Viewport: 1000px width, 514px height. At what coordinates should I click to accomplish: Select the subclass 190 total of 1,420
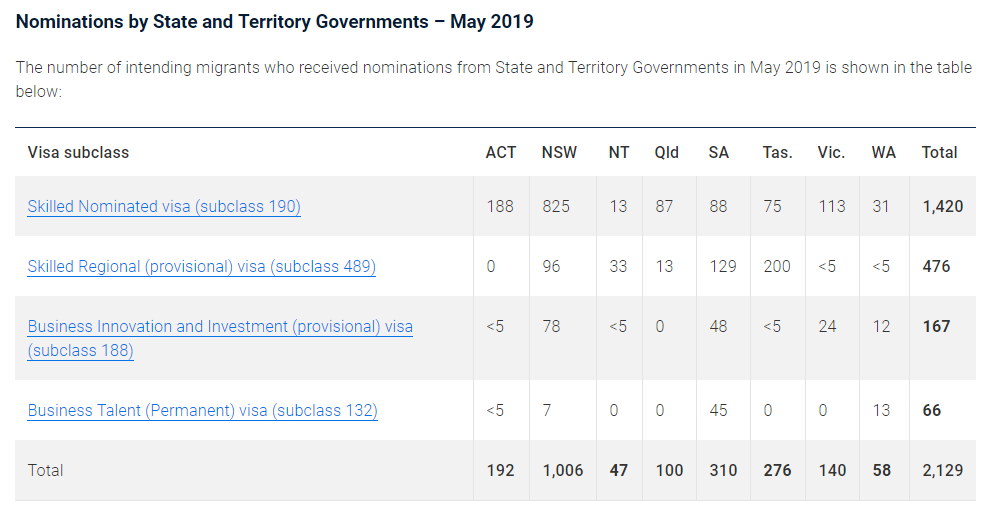point(942,207)
